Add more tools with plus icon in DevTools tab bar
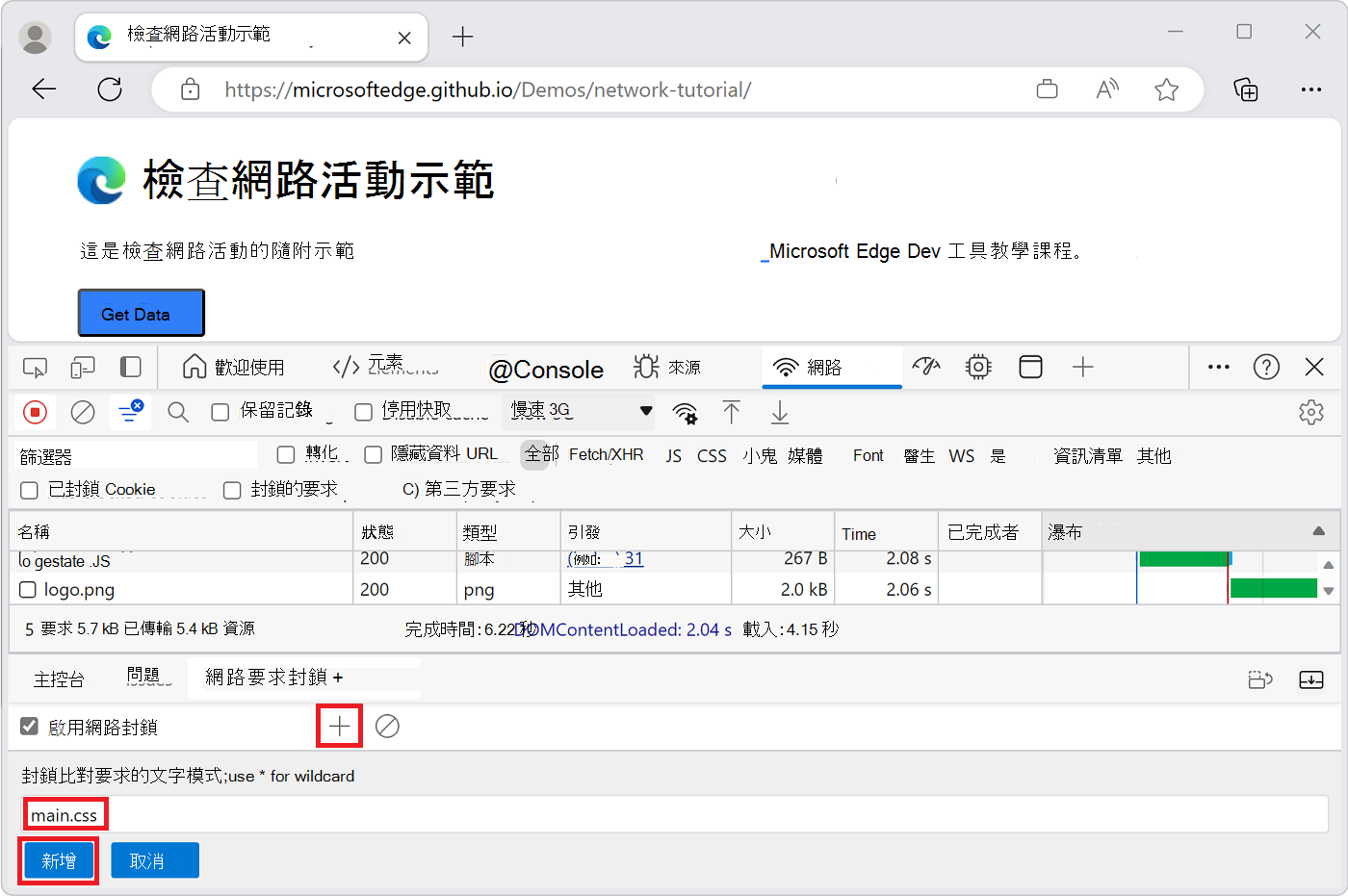This screenshot has height=896, width=1348. click(1083, 367)
